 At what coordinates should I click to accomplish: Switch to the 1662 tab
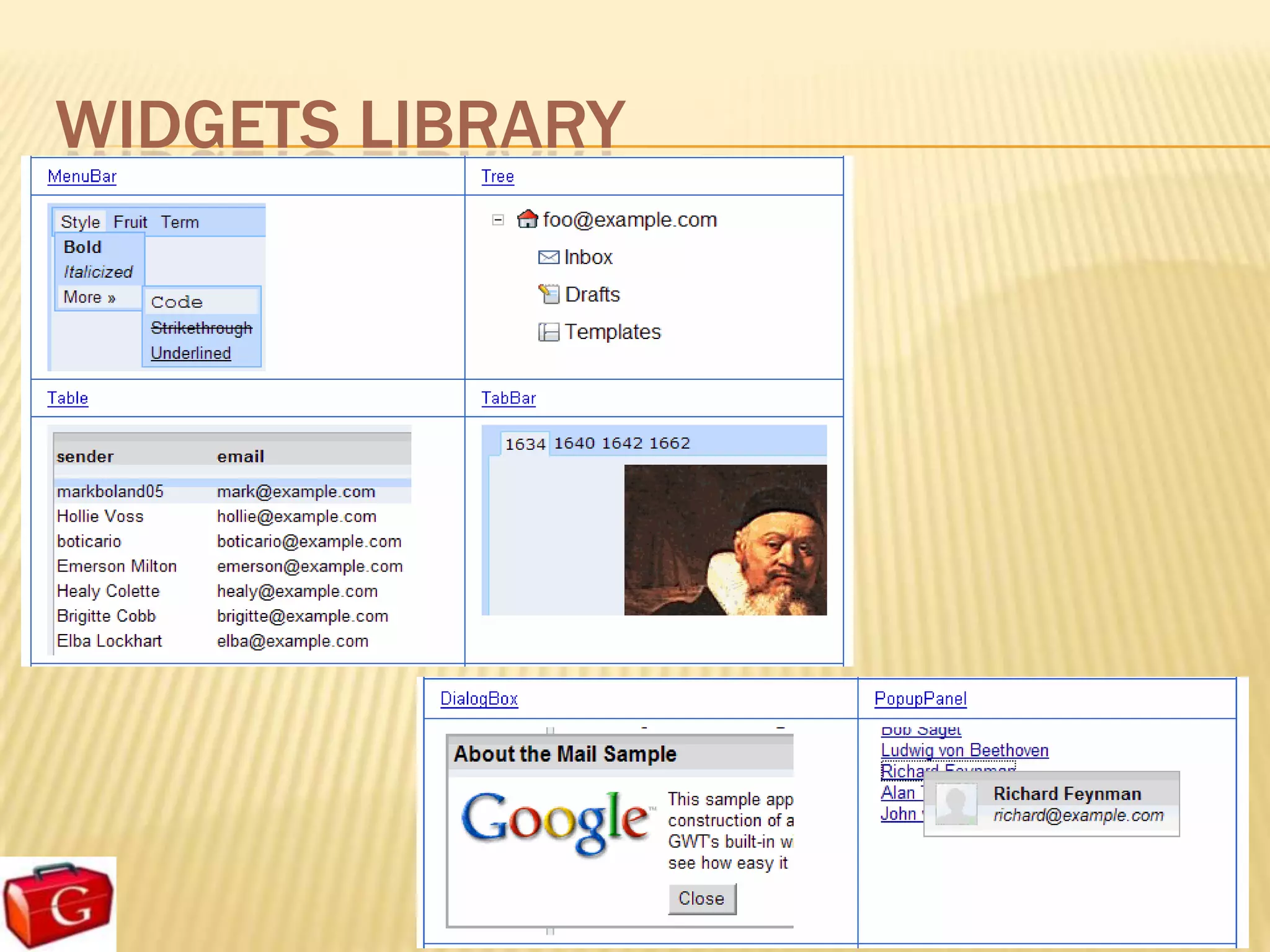[x=670, y=443]
